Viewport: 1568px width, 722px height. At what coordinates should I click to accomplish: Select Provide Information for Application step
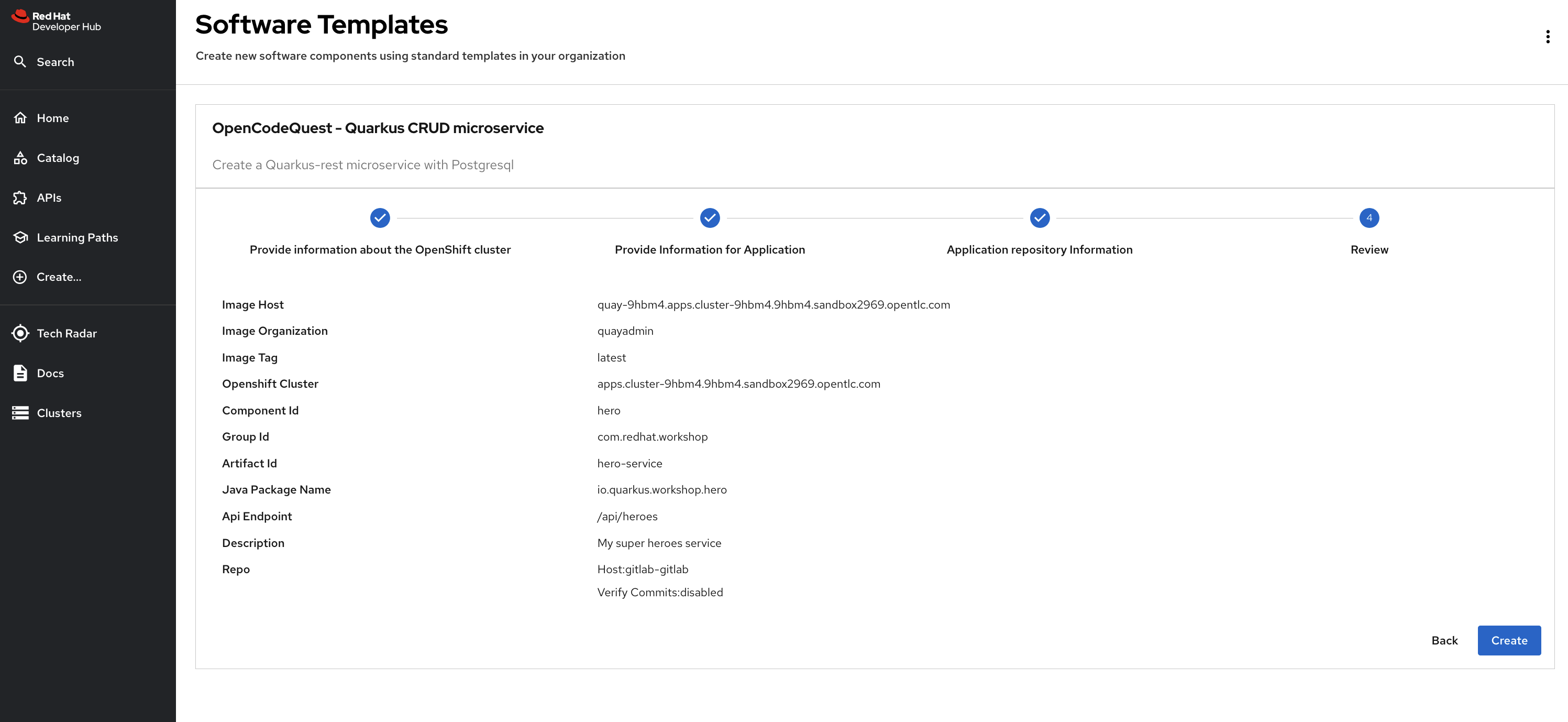pyautogui.click(x=710, y=249)
